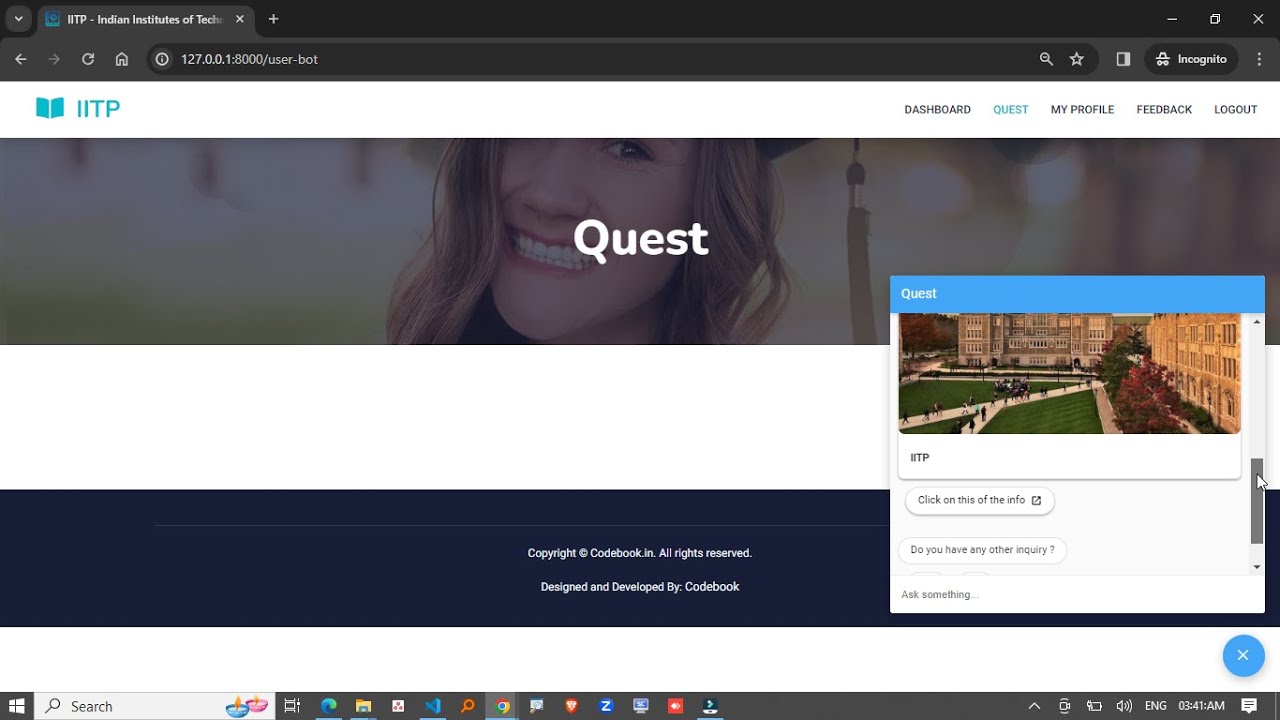1280x720 pixels.
Task: Click the Codebook link in the footer
Action: click(x=712, y=587)
